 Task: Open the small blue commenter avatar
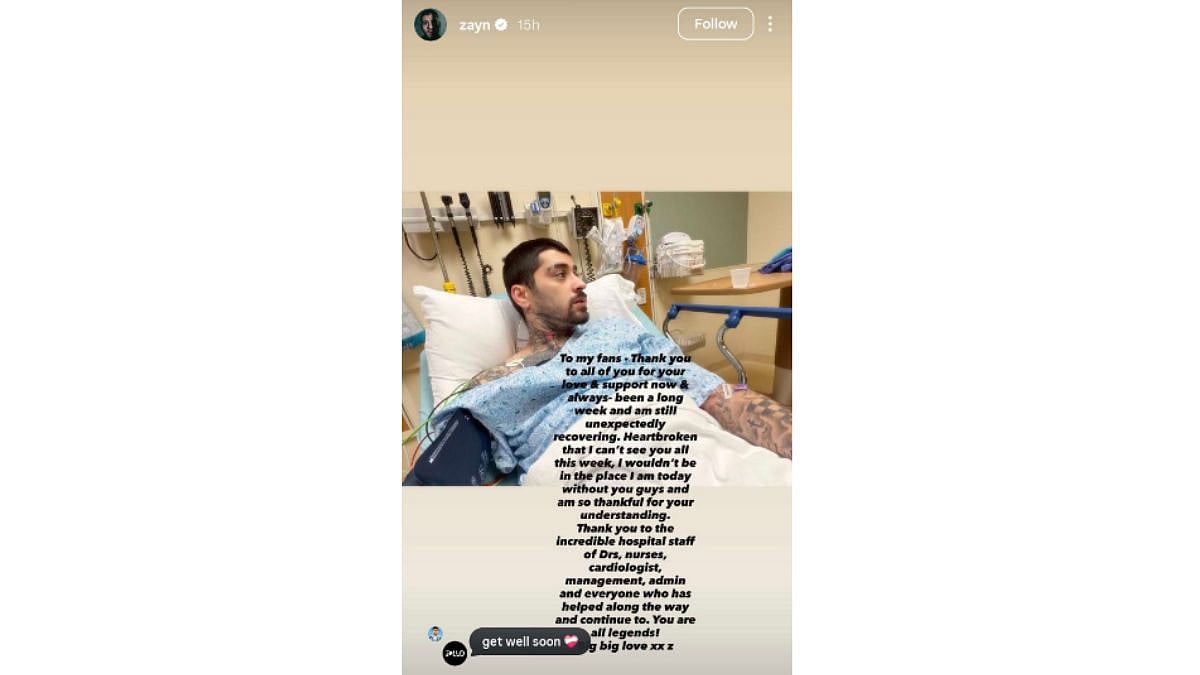(435, 633)
